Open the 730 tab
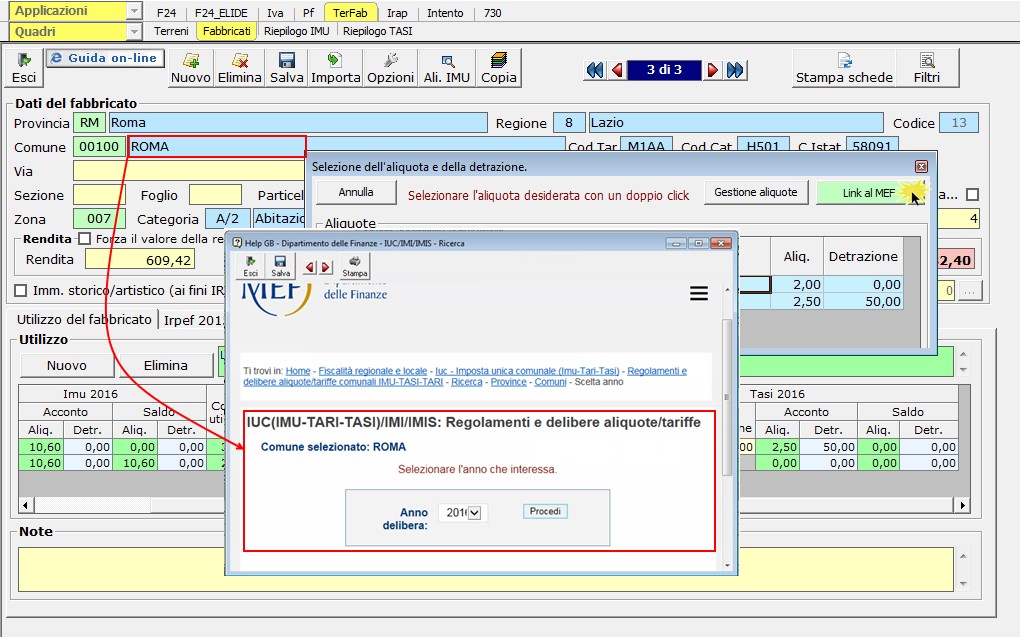Image resolution: width=1020 pixels, height=637 pixels. click(492, 13)
